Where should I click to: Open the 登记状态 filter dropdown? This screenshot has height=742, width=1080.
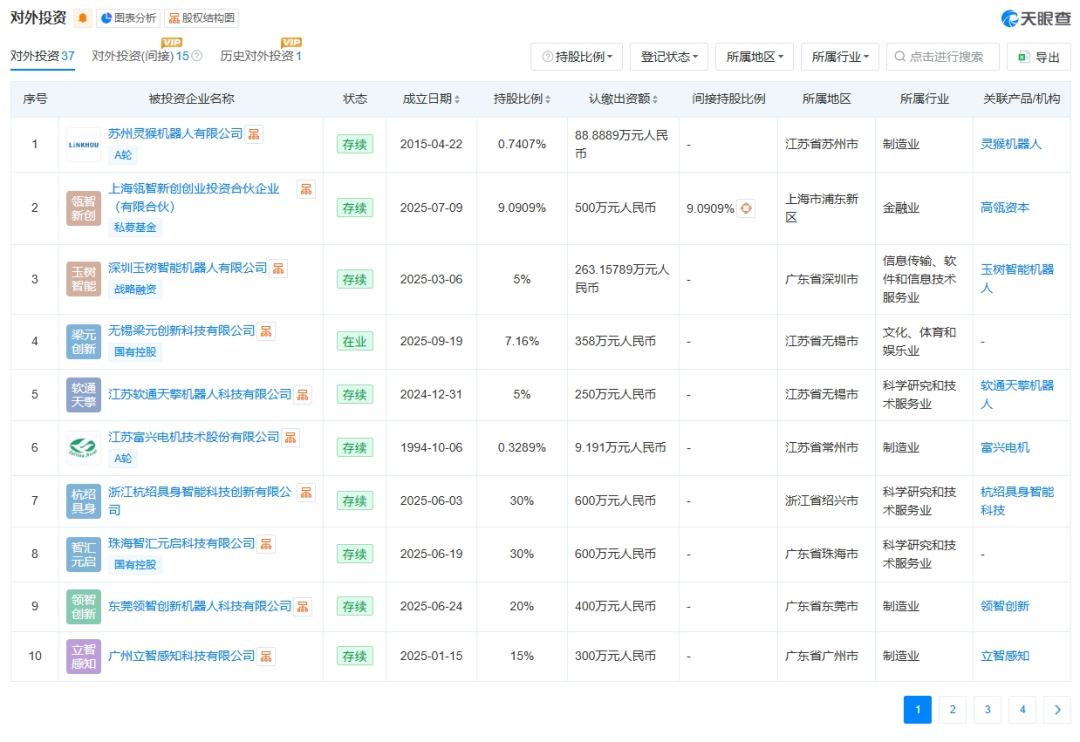[669, 57]
